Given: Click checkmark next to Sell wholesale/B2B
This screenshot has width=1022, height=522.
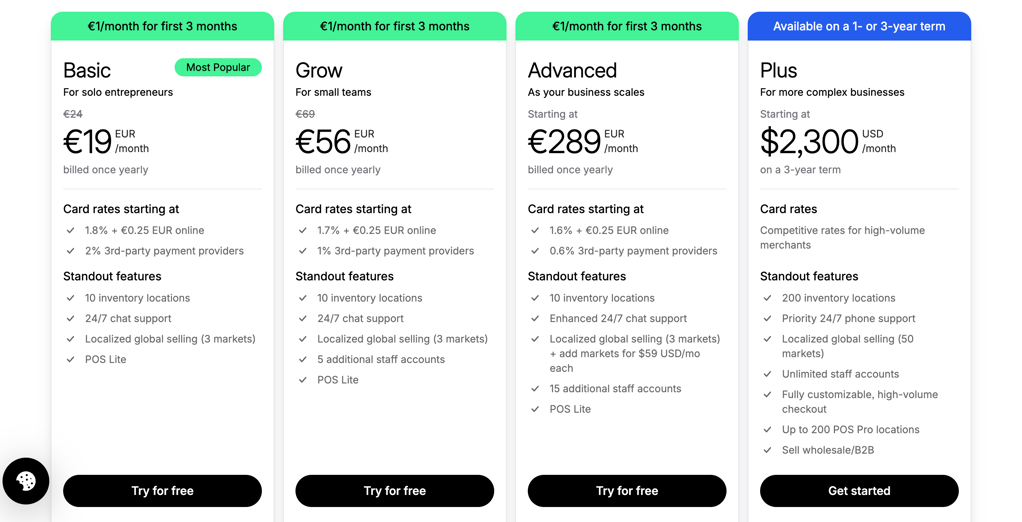Looking at the screenshot, I should point(768,450).
